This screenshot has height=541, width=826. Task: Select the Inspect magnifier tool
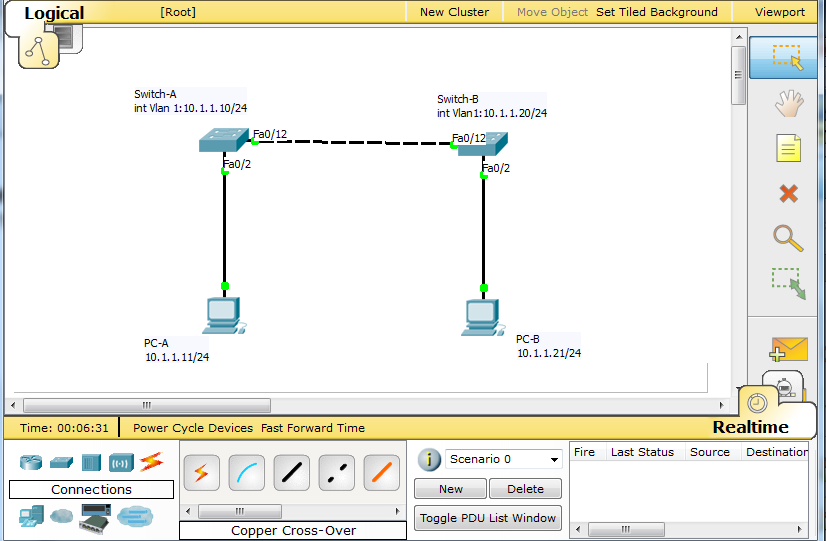click(x=788, y=238)
